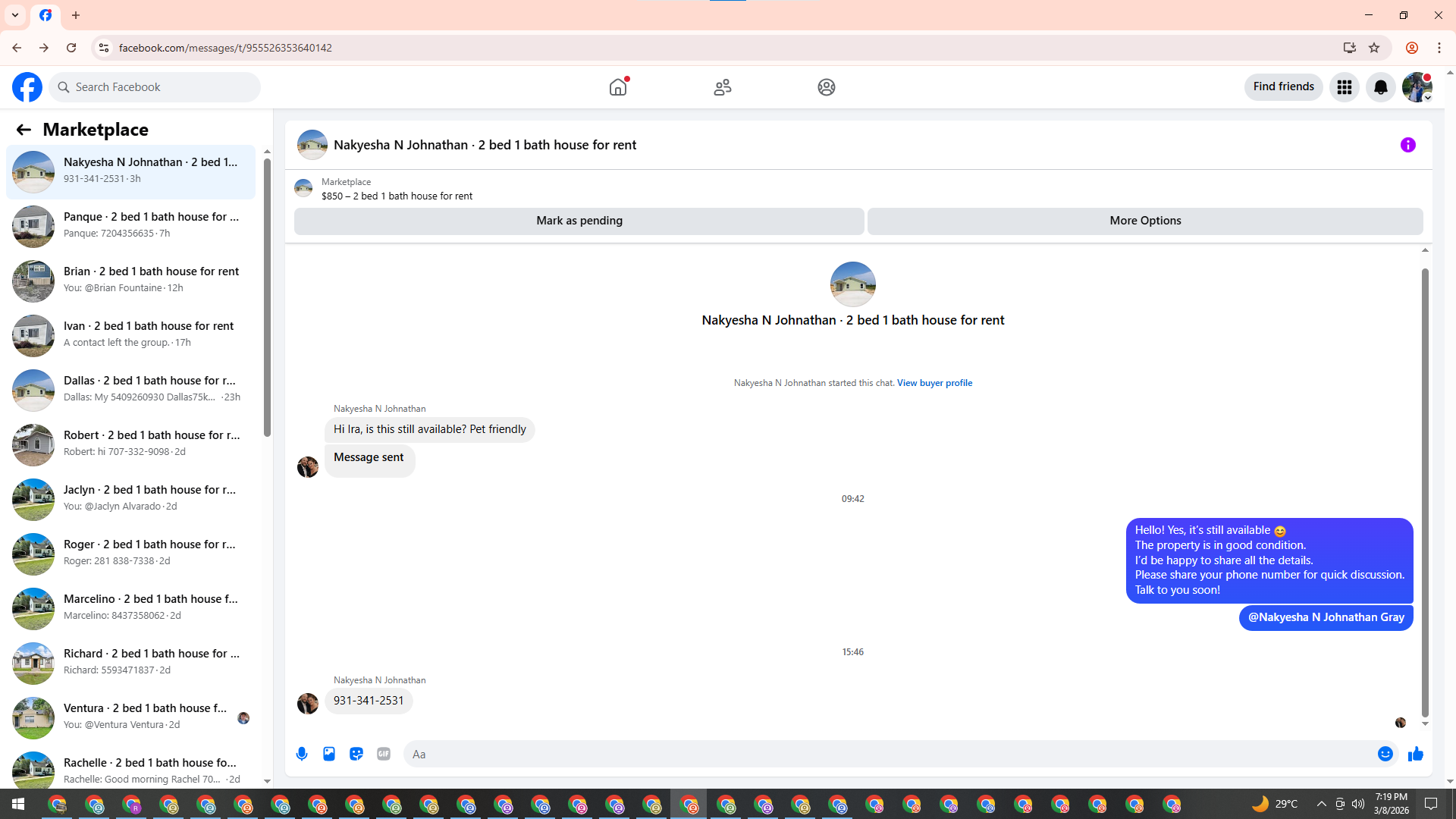Viewport: 1456px width, 819px height.
Task: Open the sticker picker
Action: point(356,754)
